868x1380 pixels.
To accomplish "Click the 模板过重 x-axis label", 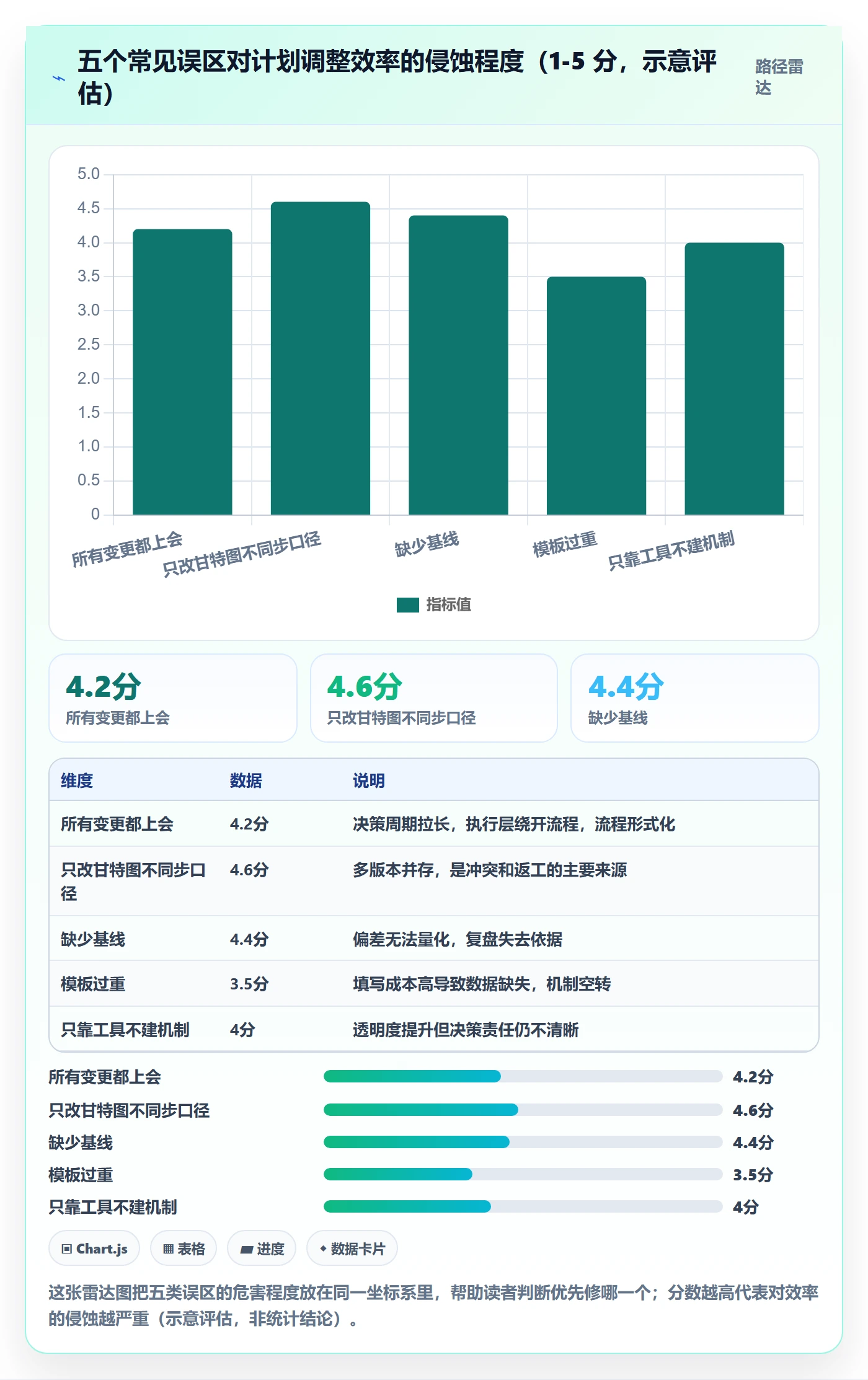I will pyautogui.click(x=565, y=544).
